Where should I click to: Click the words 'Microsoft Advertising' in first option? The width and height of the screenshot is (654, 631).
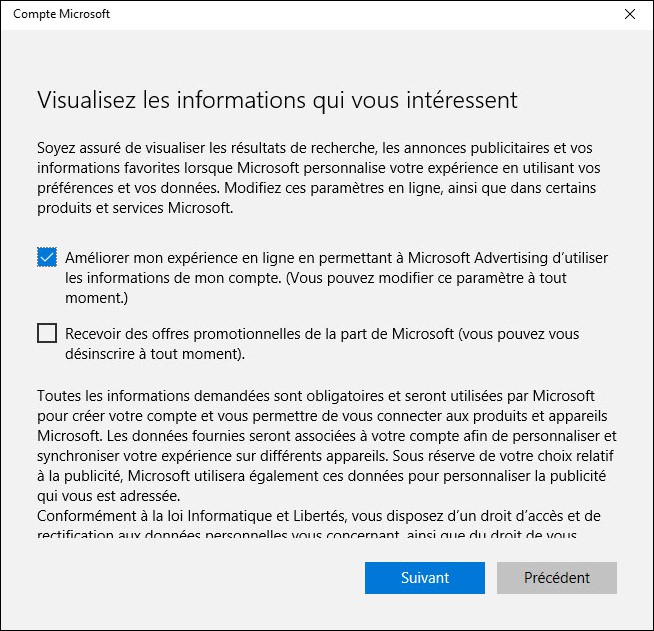468,258
